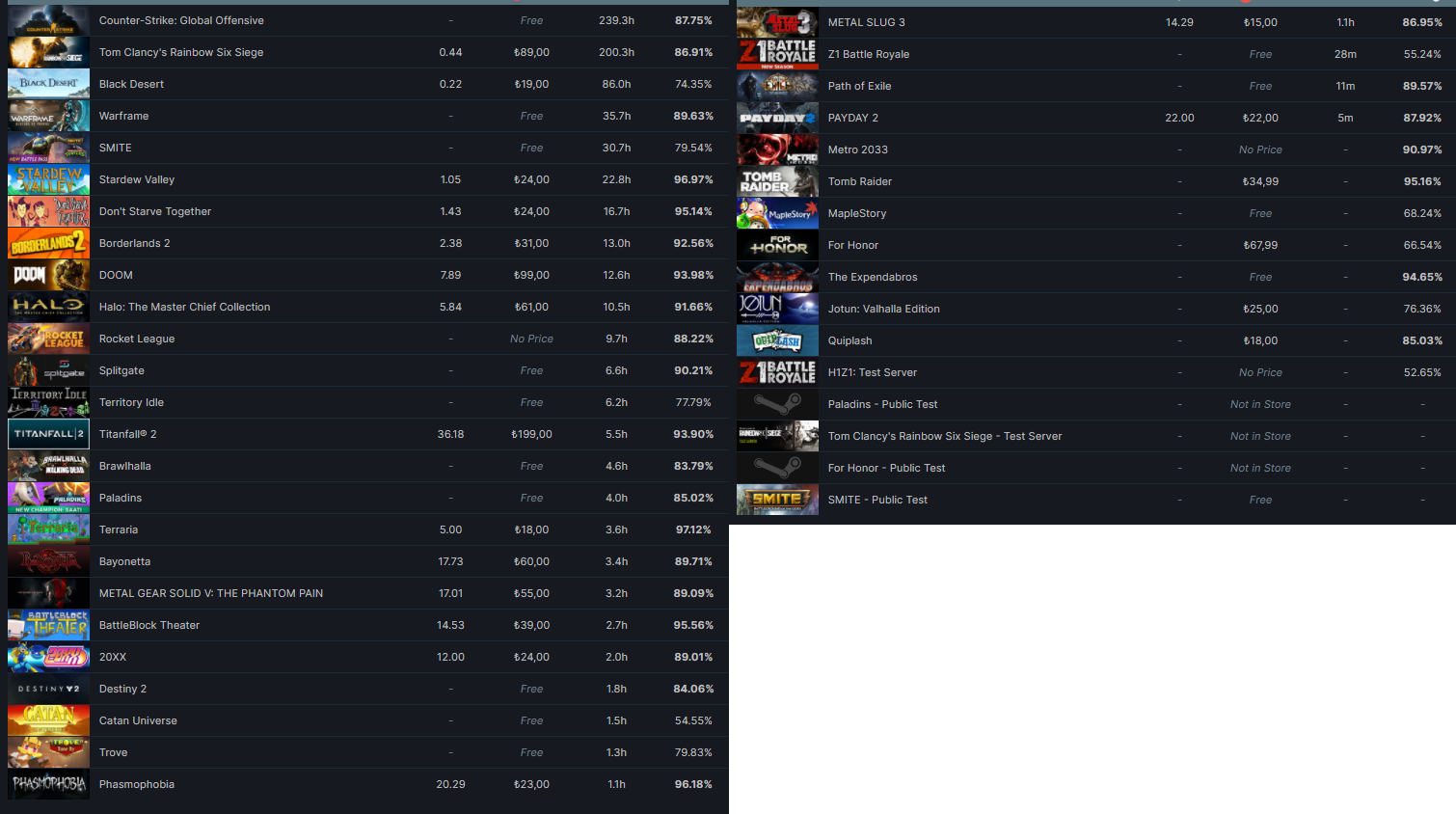The image size is (1456, 814).
Task: Click the Steam placeholder icon for Paladins - Public Test
Action: pyautogui.click(x=777, y=404)
